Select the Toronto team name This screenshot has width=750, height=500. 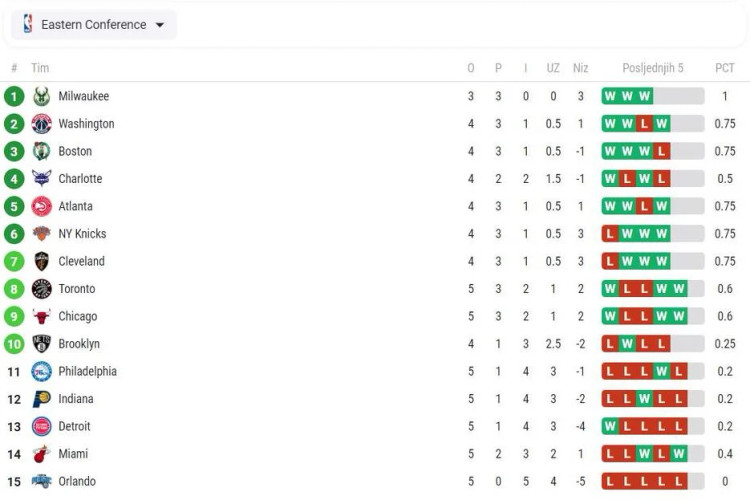tap(77, 289)
